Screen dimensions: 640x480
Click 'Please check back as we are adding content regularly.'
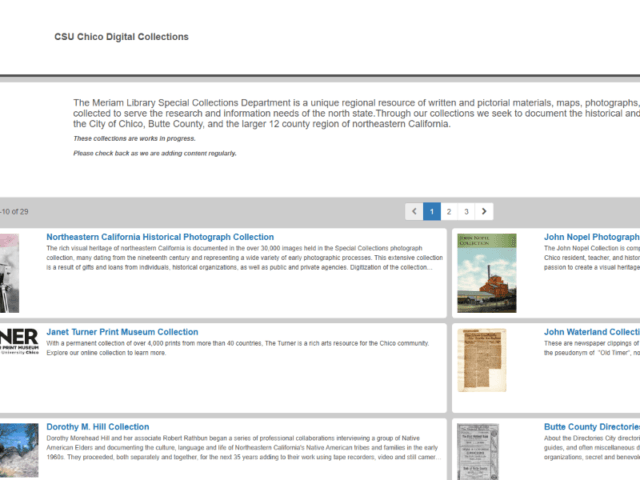click(x=155, y=153)
